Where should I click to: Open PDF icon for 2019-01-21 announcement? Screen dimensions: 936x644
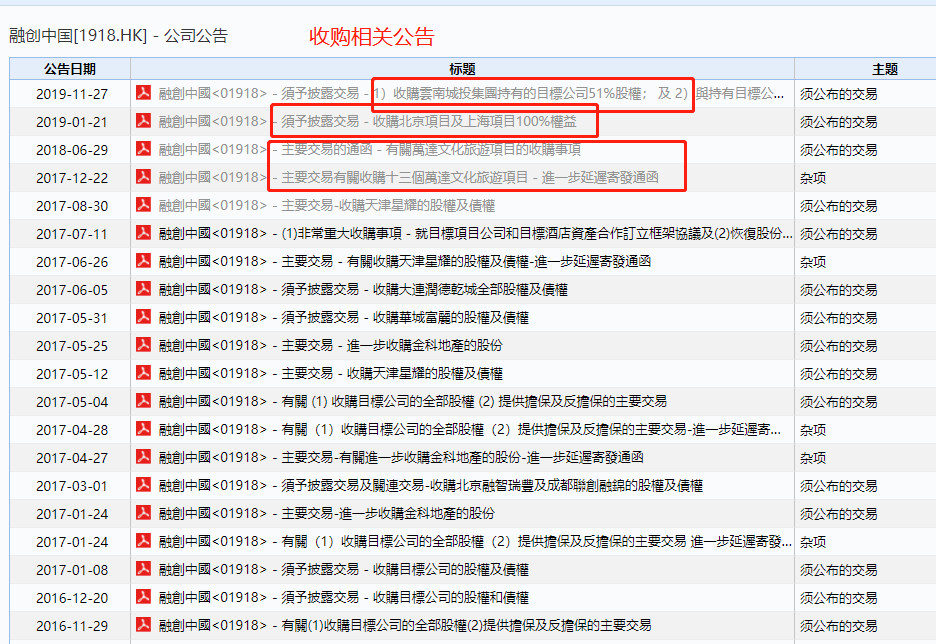click(x=143, y=121)
